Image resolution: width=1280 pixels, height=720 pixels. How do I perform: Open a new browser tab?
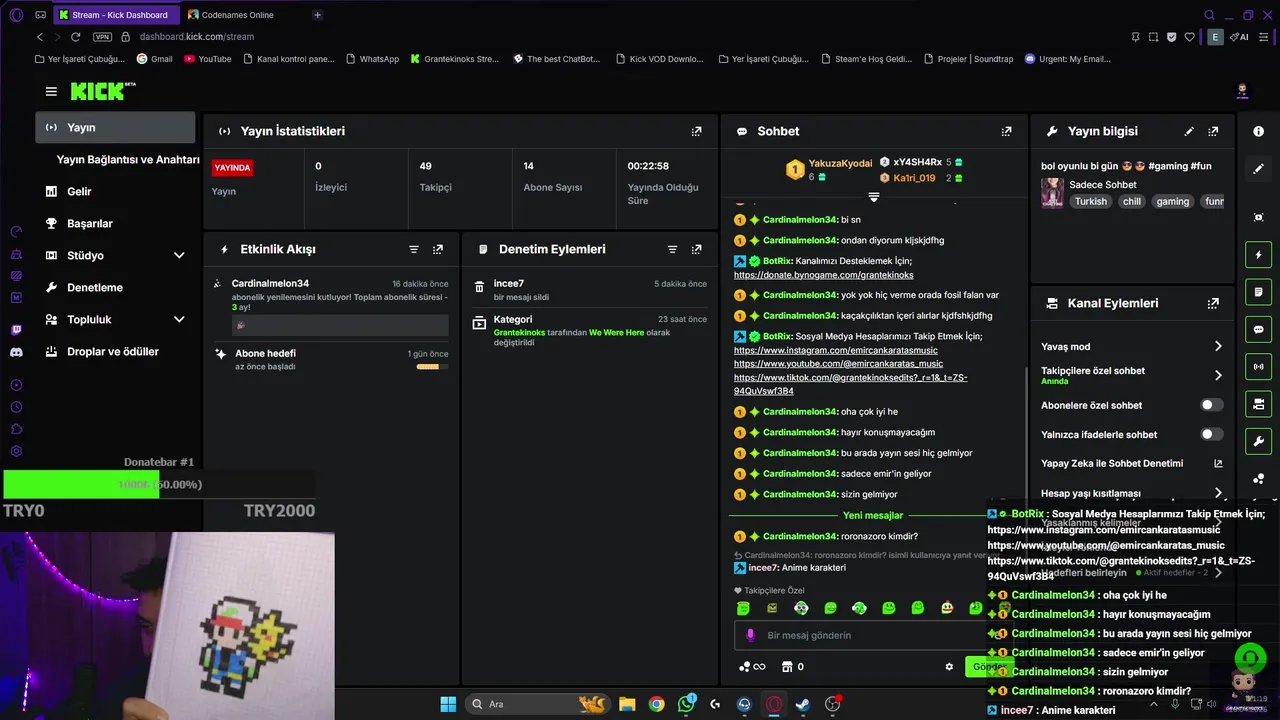click(317, 15)
